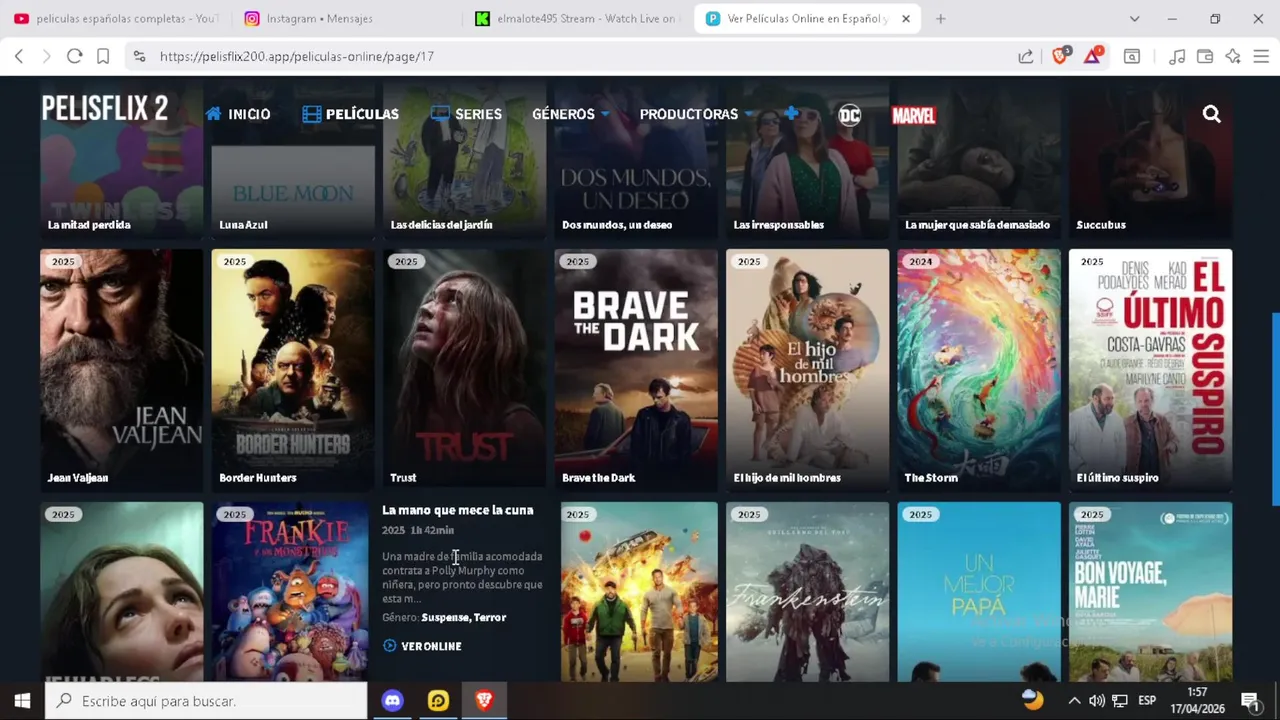
Task: Expand the Productoras dropdown menu
Action: pos(696,114)
